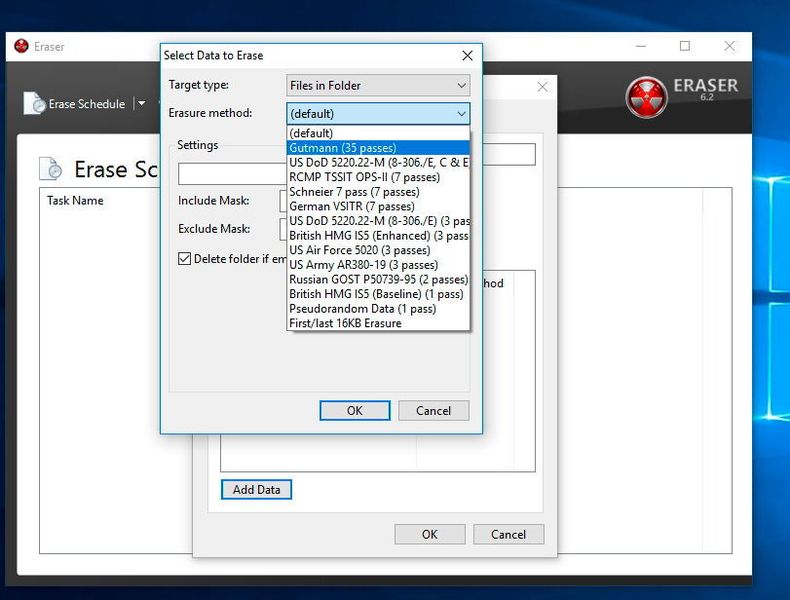The height and width of the screenshot is (600, 790).
Task: Choose German VSITR (7 passes)
Action: pyautogui.click(x=378, y=206)
